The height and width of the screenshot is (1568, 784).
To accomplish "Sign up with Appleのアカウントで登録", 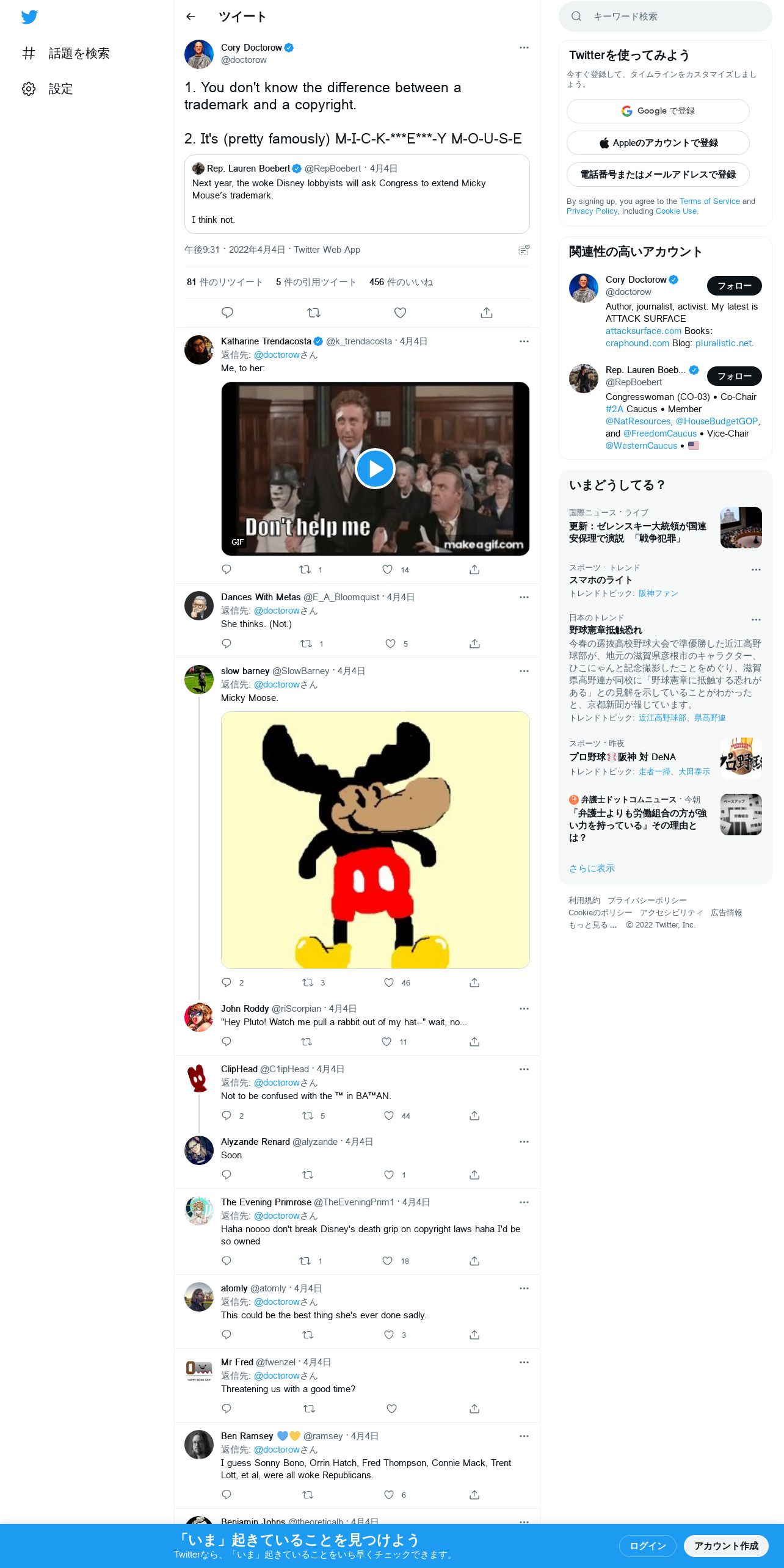I will point(658,143).
